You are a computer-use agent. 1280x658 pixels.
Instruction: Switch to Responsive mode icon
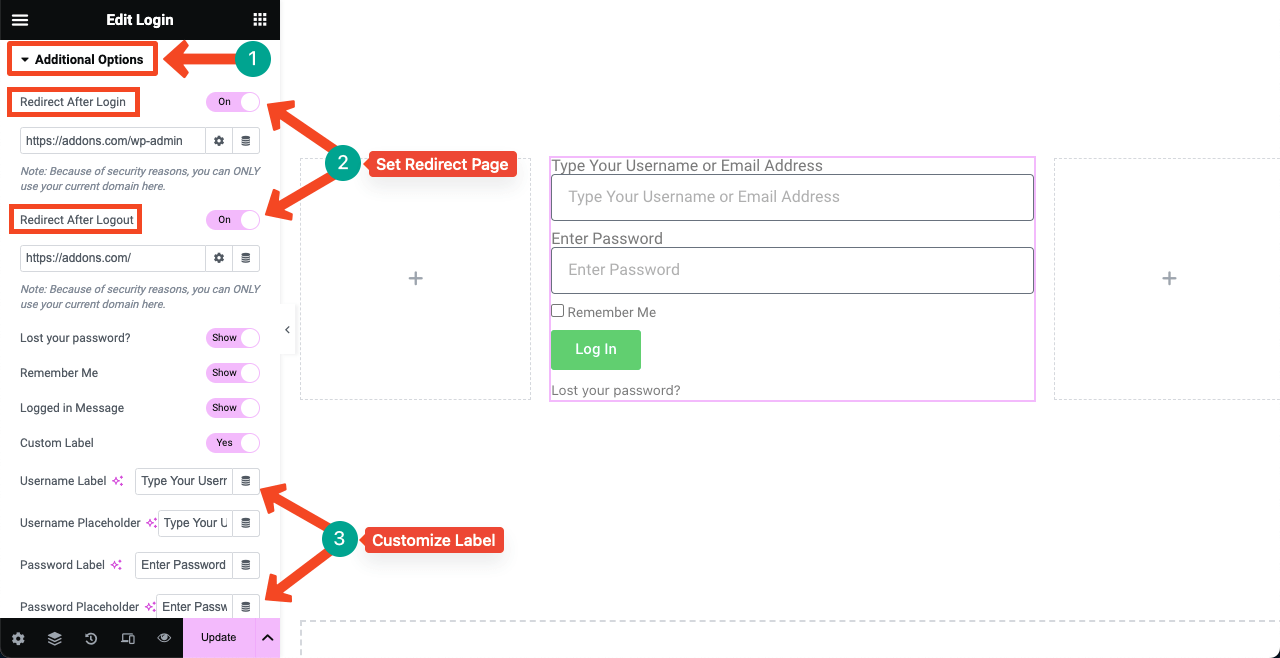tap(128, 638)
